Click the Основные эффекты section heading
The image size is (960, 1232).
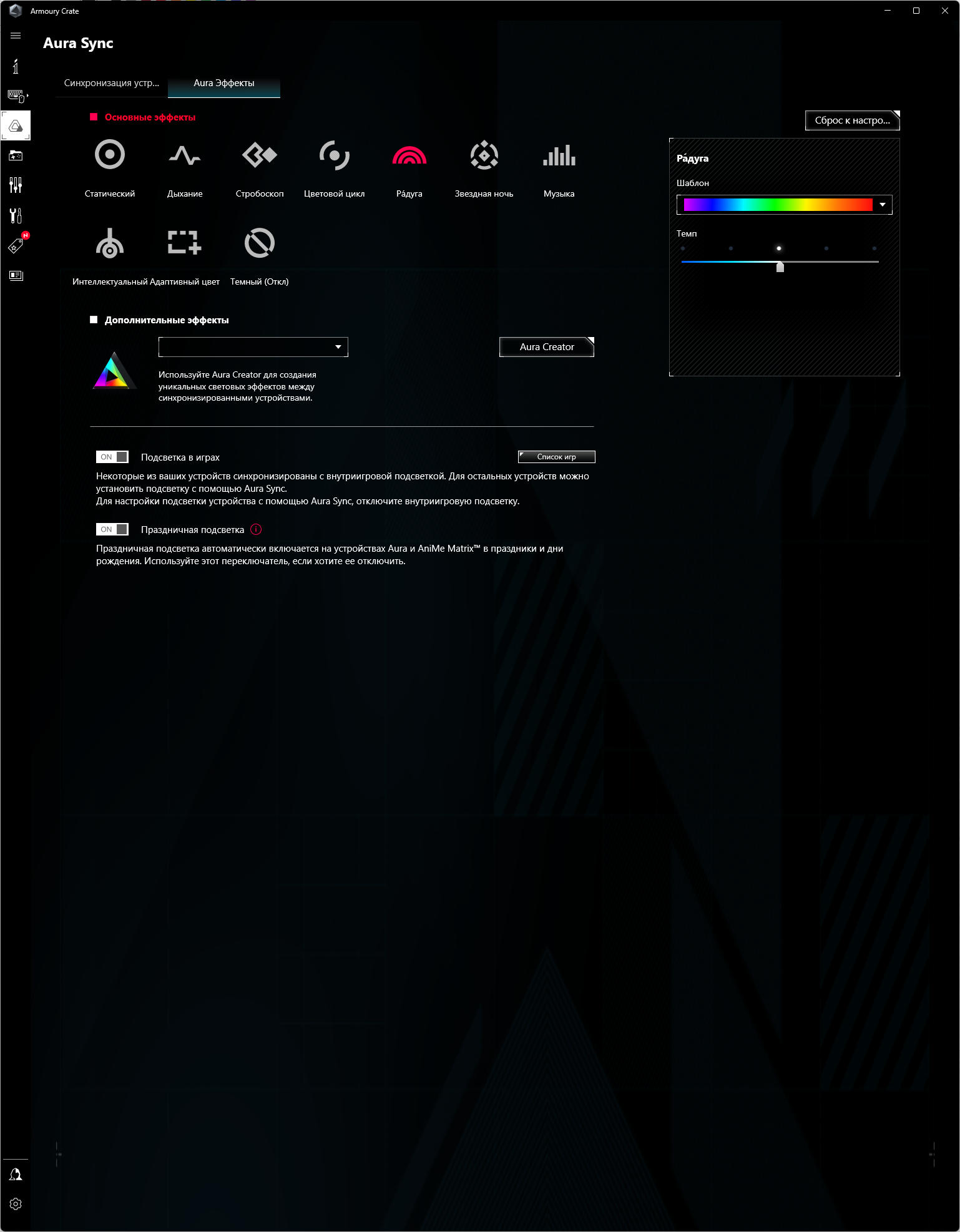coord(150,117)
